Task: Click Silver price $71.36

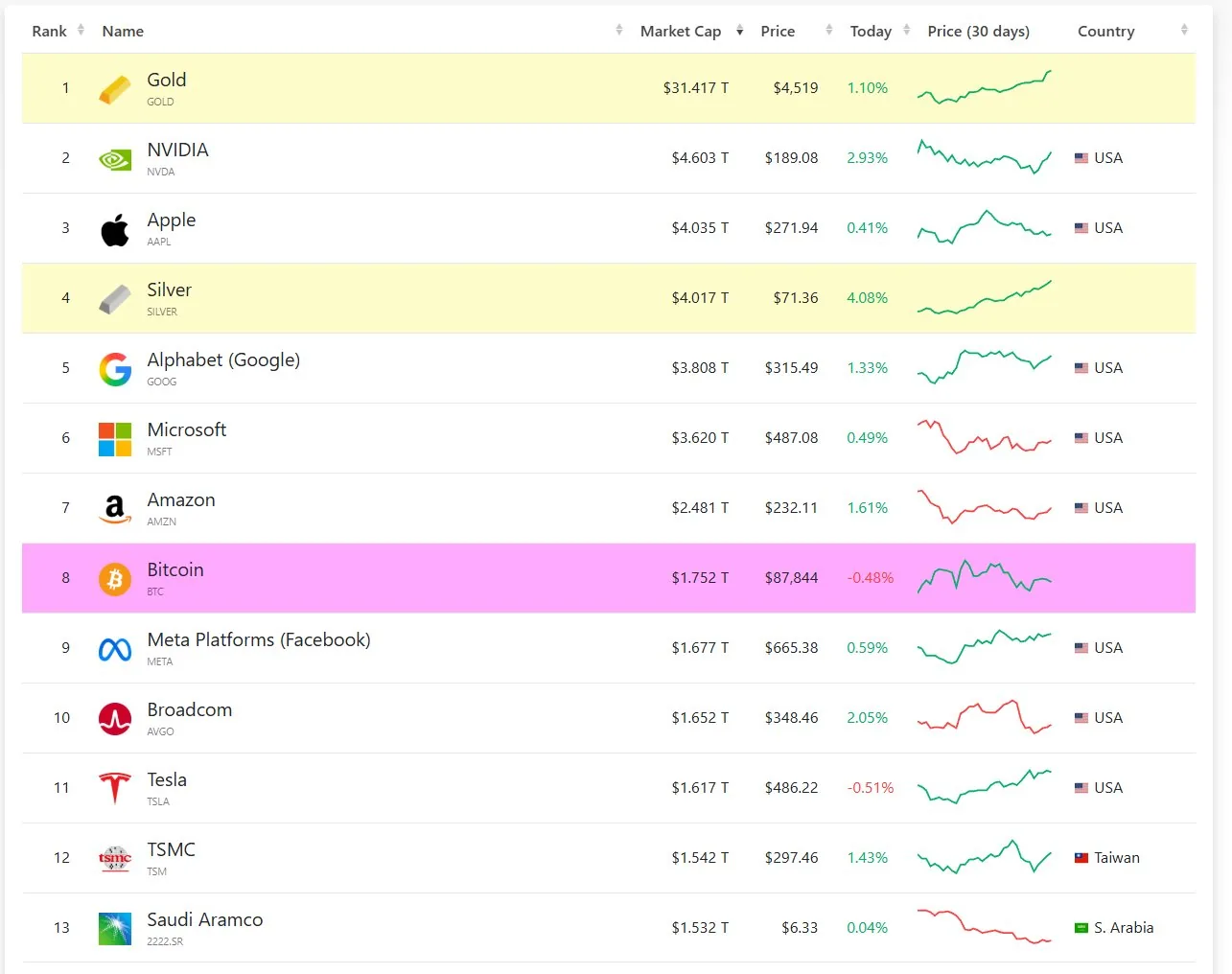Action: pos(796,298)
